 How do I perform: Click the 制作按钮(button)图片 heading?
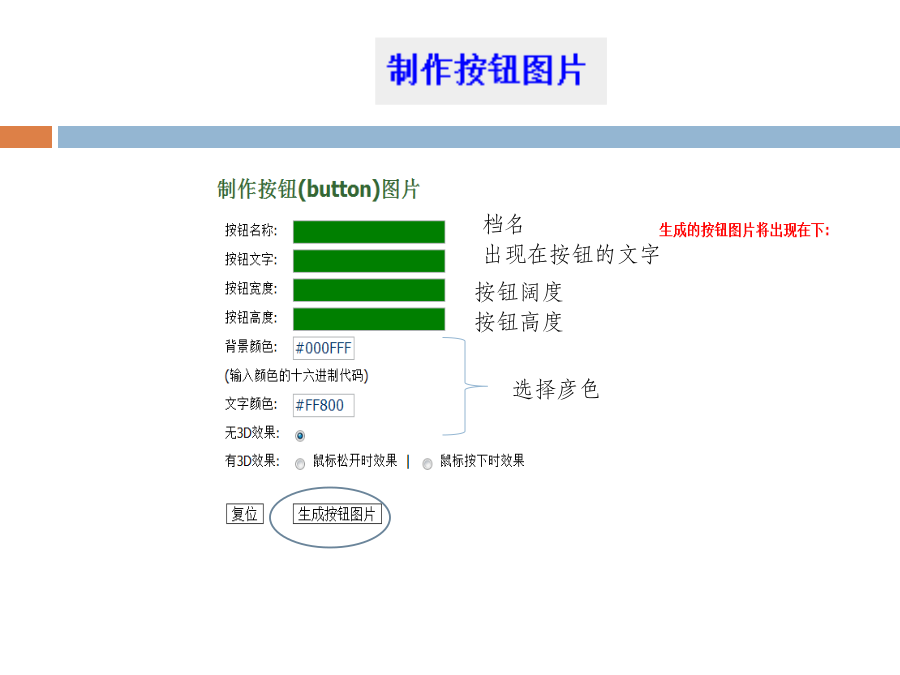point(319,189)
